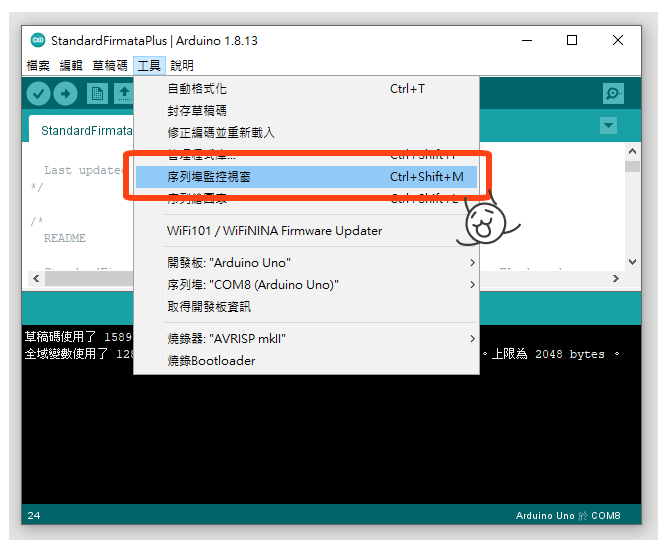Screen dimensions: 668x551
Task: Switch to the StandardFirmata sketch tab
Action: (81, 129)
